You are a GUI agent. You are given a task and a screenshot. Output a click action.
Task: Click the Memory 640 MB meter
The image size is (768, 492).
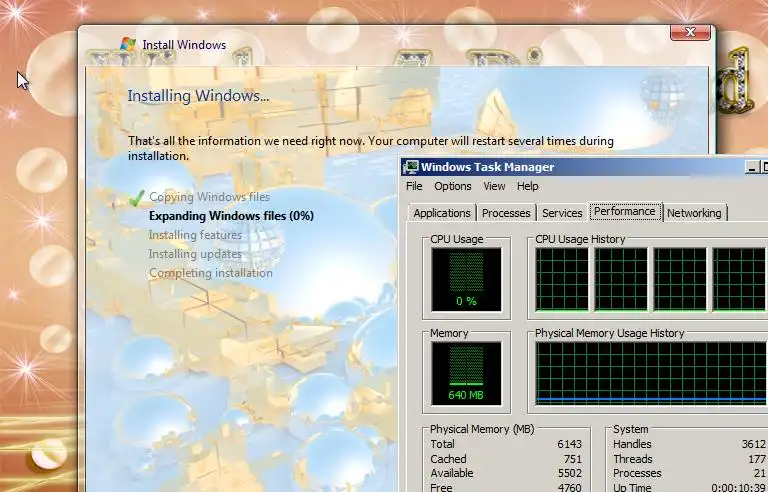click(466, 373)
